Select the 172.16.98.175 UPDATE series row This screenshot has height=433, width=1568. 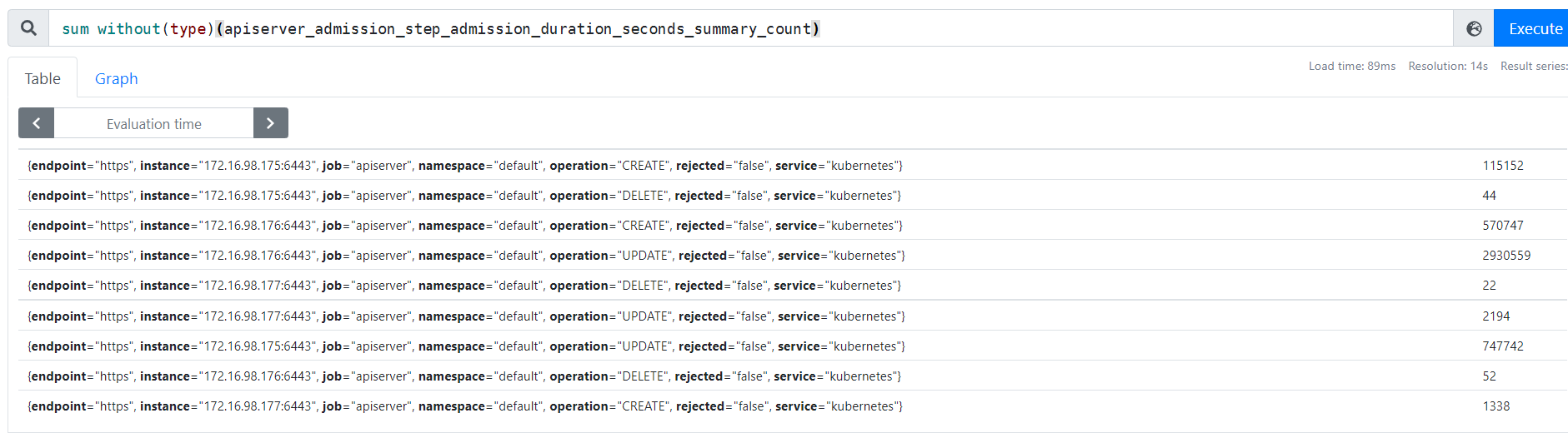coord(466,346)
